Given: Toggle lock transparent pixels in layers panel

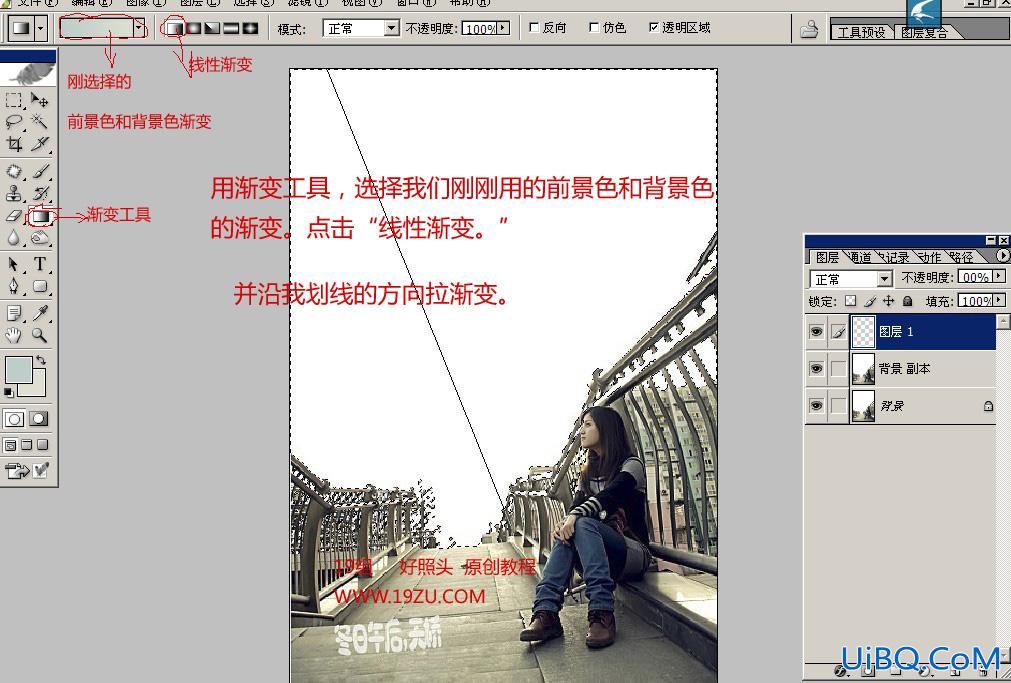Looking at the screenshot, I should 851,301.
